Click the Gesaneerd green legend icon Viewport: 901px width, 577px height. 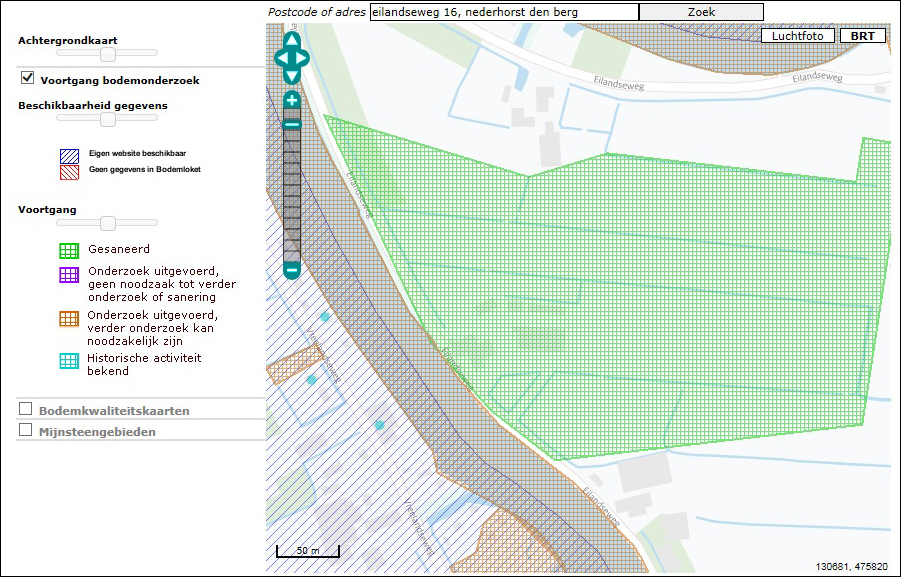[x=69, y=251]
